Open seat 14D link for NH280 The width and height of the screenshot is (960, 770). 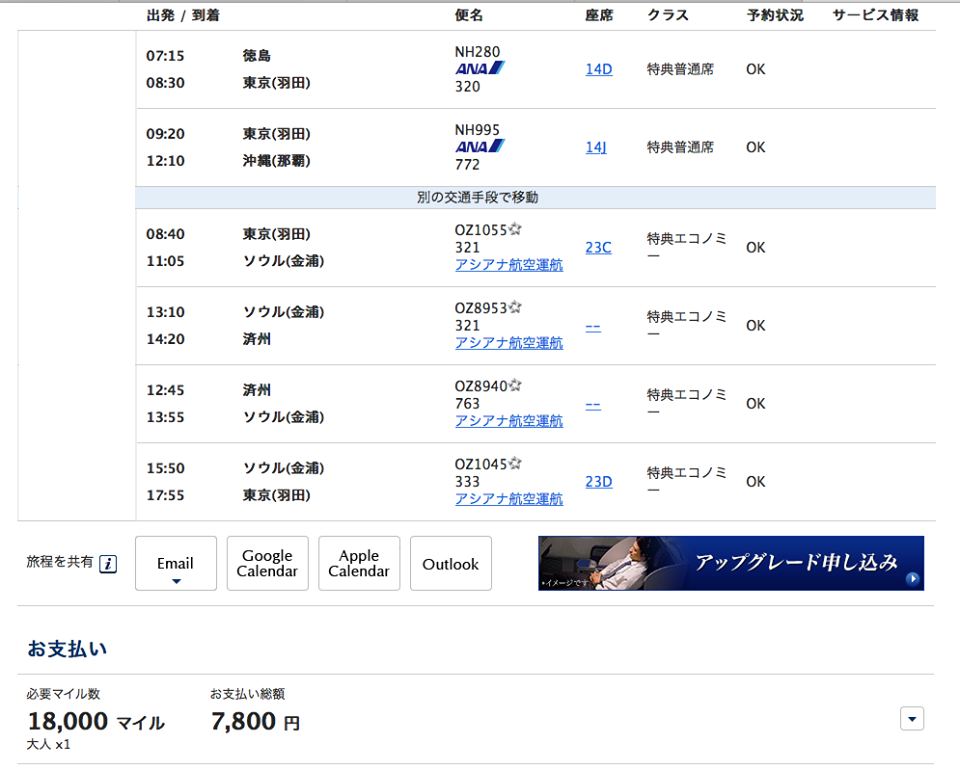(x=599, y=69)
